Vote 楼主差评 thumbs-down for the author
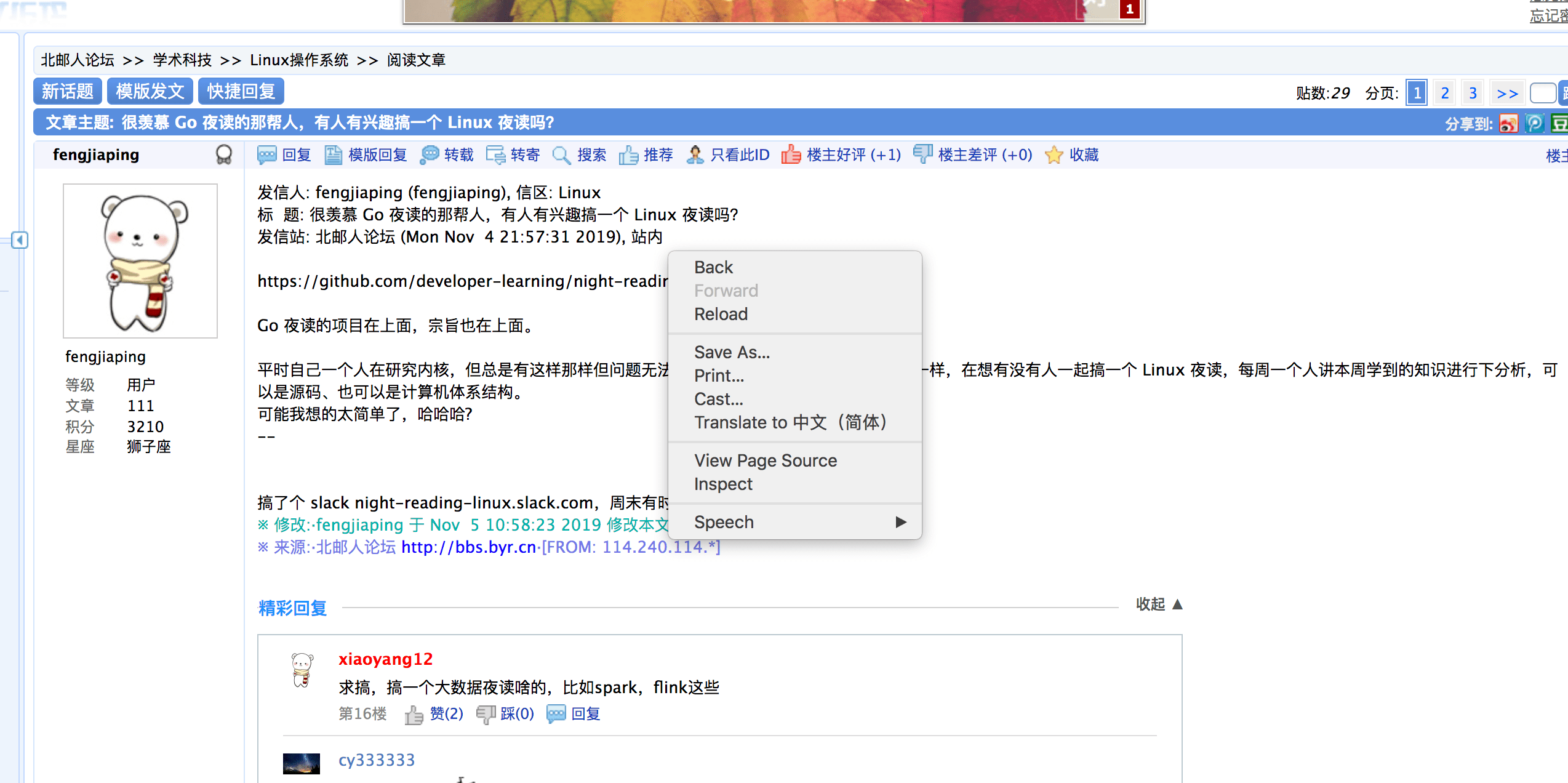 (x=922, y=155)
